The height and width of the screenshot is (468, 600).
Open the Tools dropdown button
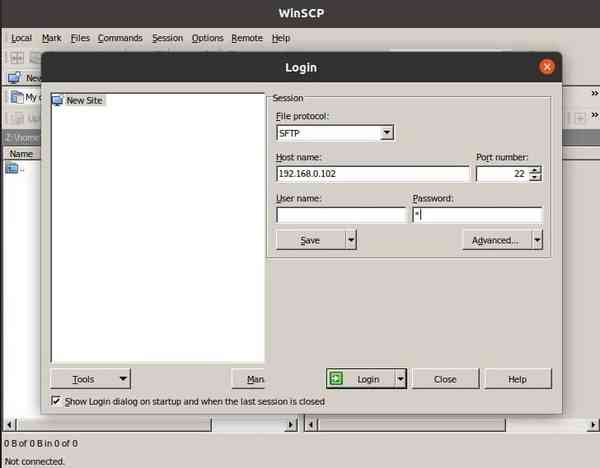click(90, 379)
